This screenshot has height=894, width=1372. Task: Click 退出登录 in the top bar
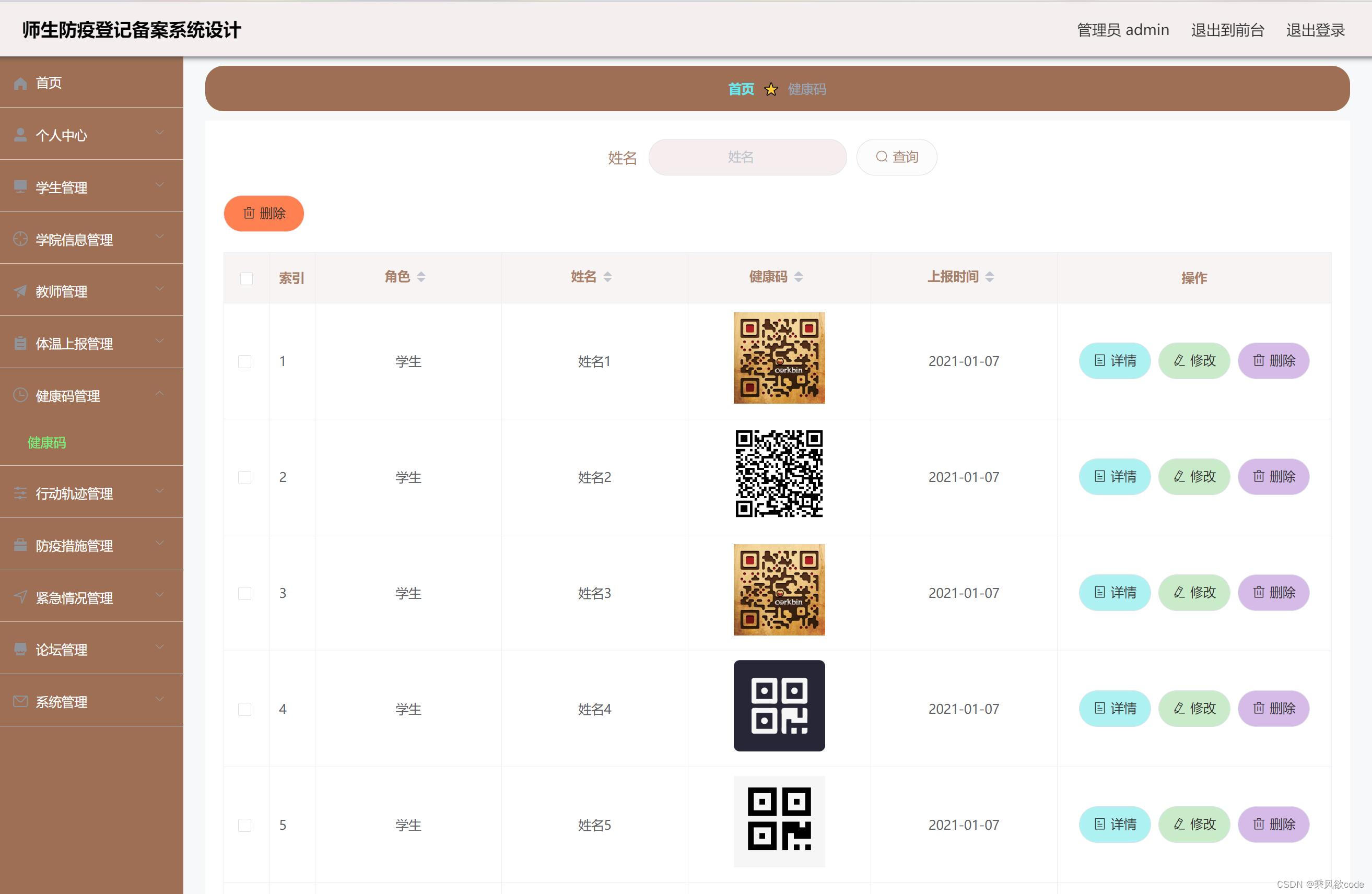(1315, 30)
